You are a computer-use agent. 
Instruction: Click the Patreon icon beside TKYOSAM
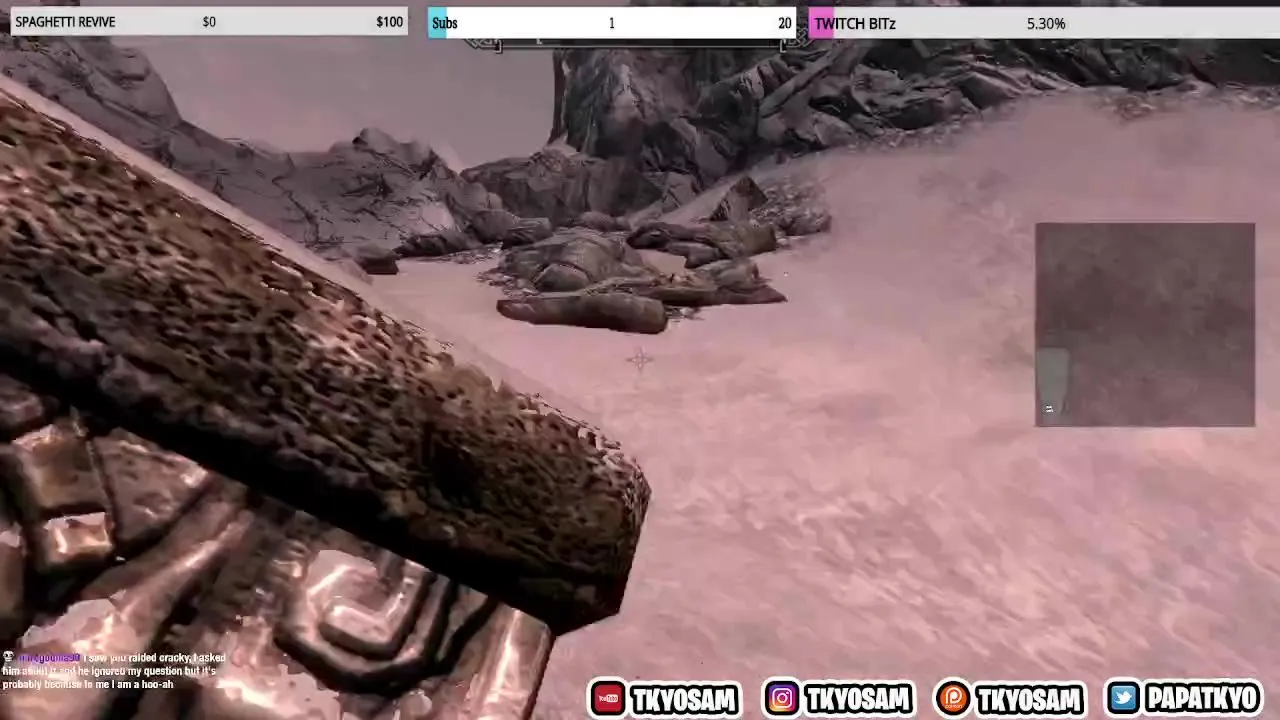[952, 698]
